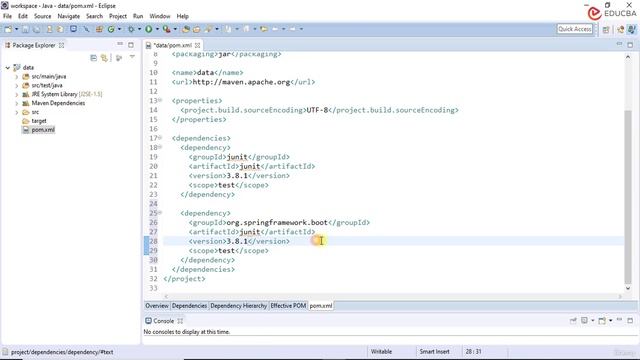Click Pin Console icon
Screen dimensions: 640x360
pos(573,321)
